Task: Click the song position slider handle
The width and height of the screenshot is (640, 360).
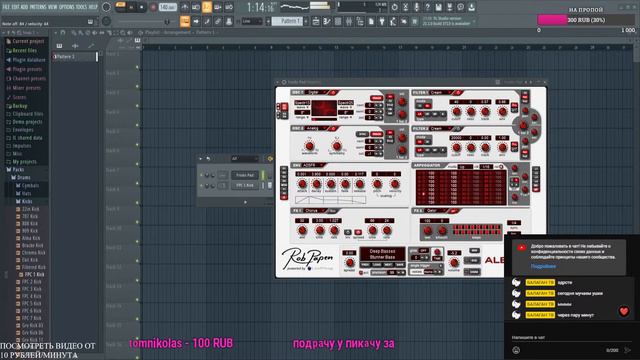Action: (x=167, y=21)
